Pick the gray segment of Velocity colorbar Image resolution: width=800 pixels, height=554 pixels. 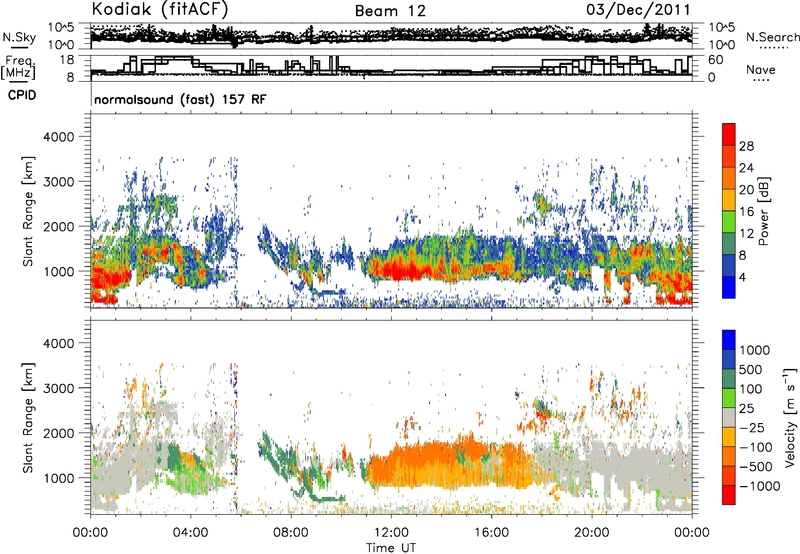tap(729, 417)
